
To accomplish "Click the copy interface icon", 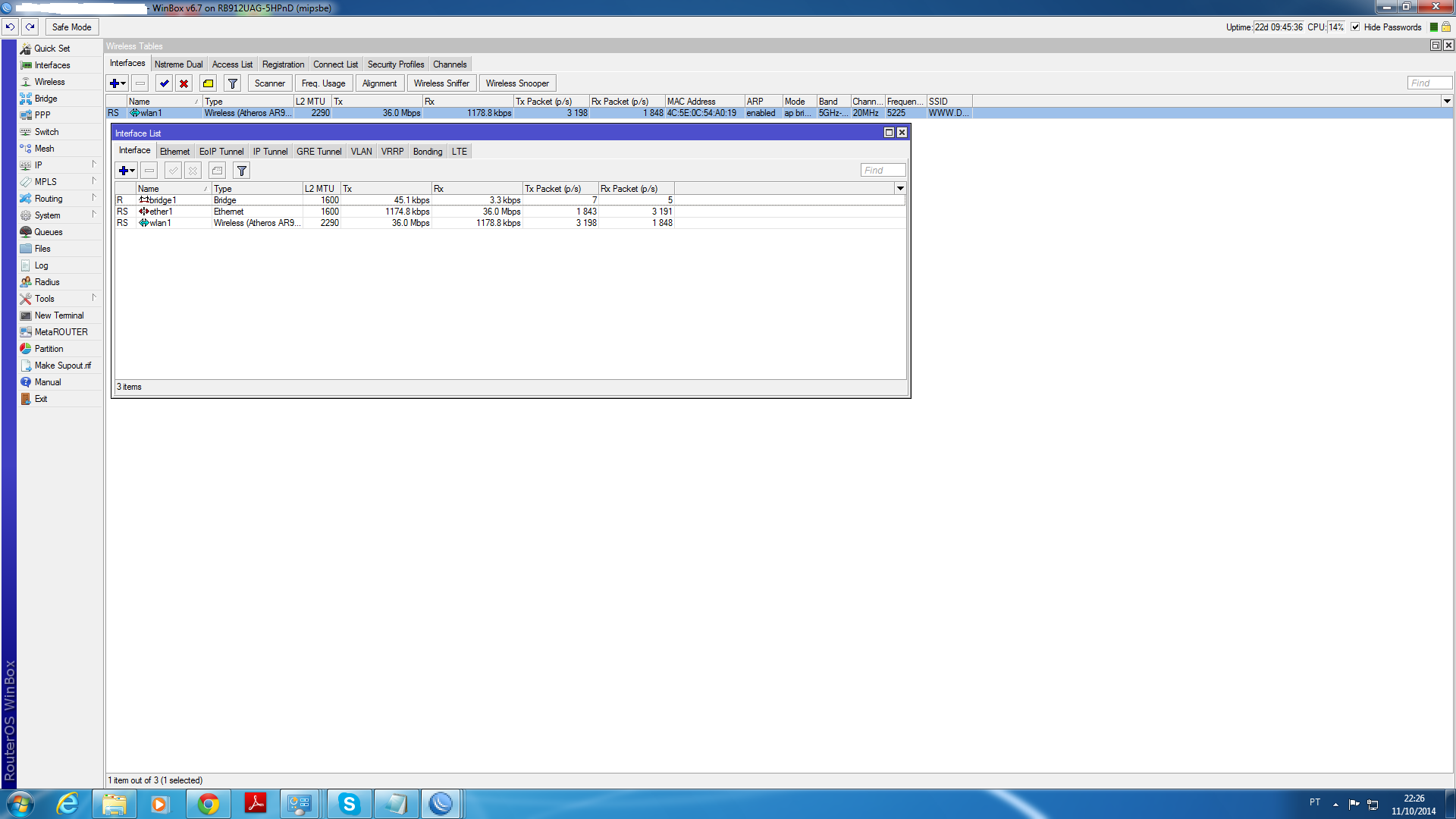I will pos(218,170).
